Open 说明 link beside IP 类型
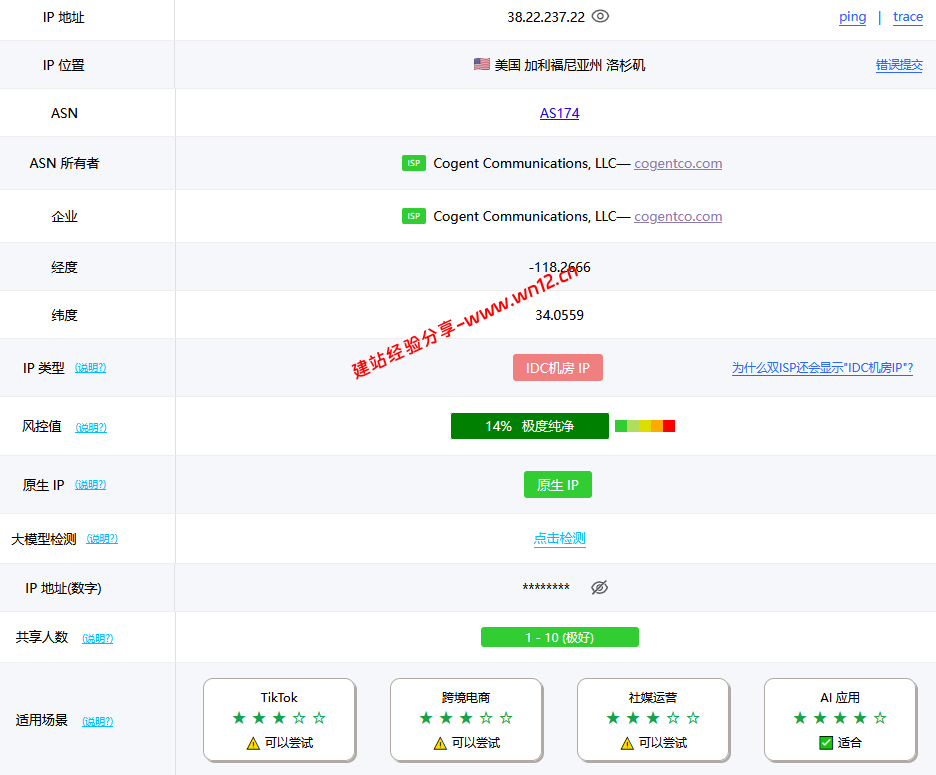This screenshot has height=775, width=936. point(90,368)
